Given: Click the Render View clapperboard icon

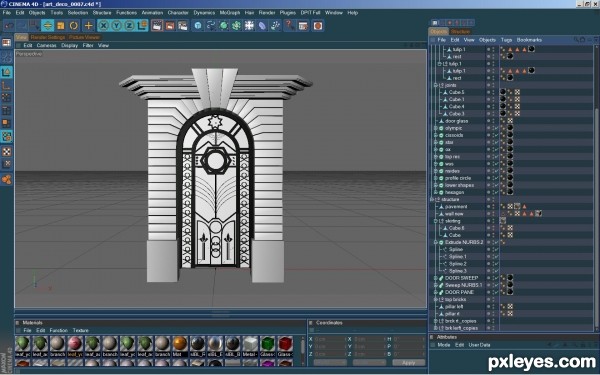Looking at the screenshot, I should coord(157,26).
